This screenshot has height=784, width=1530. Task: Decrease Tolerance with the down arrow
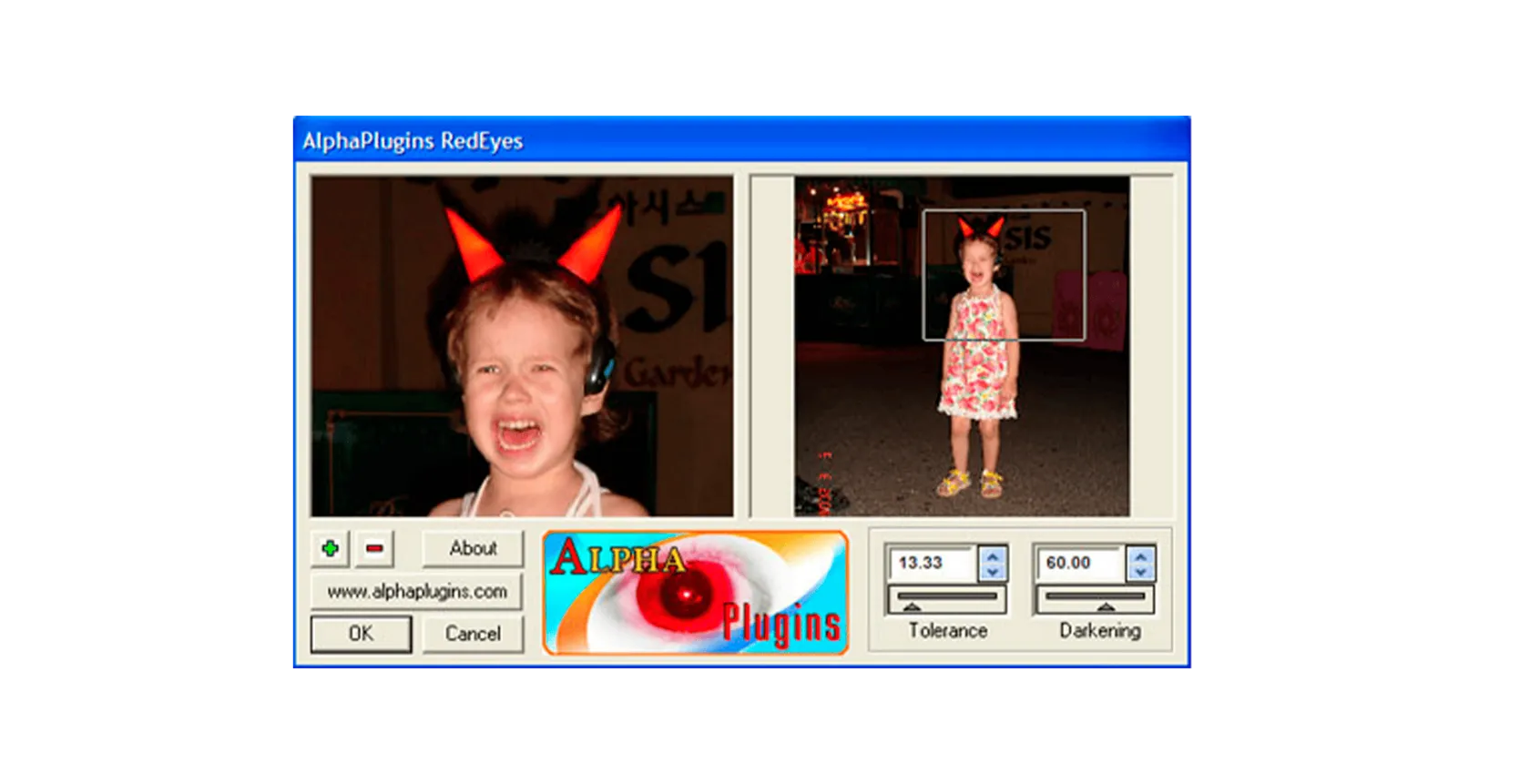(993, 572)
